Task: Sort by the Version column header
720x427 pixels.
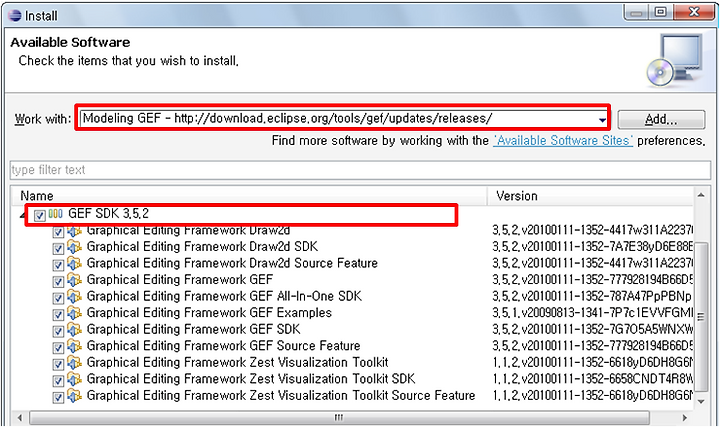Action: [x=590, y=196]
